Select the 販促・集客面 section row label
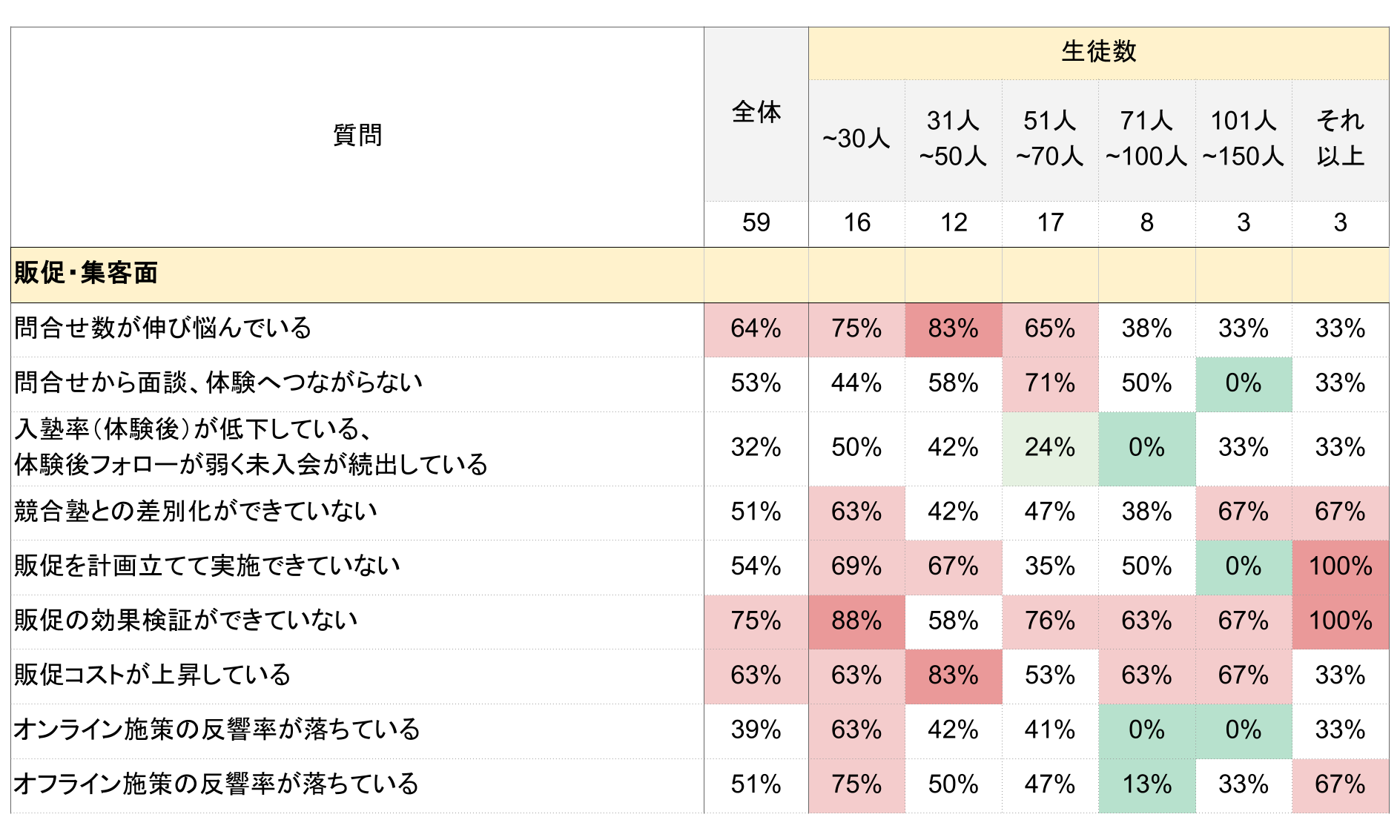The width and height of the screenshot is (1400, 840). 86,274
